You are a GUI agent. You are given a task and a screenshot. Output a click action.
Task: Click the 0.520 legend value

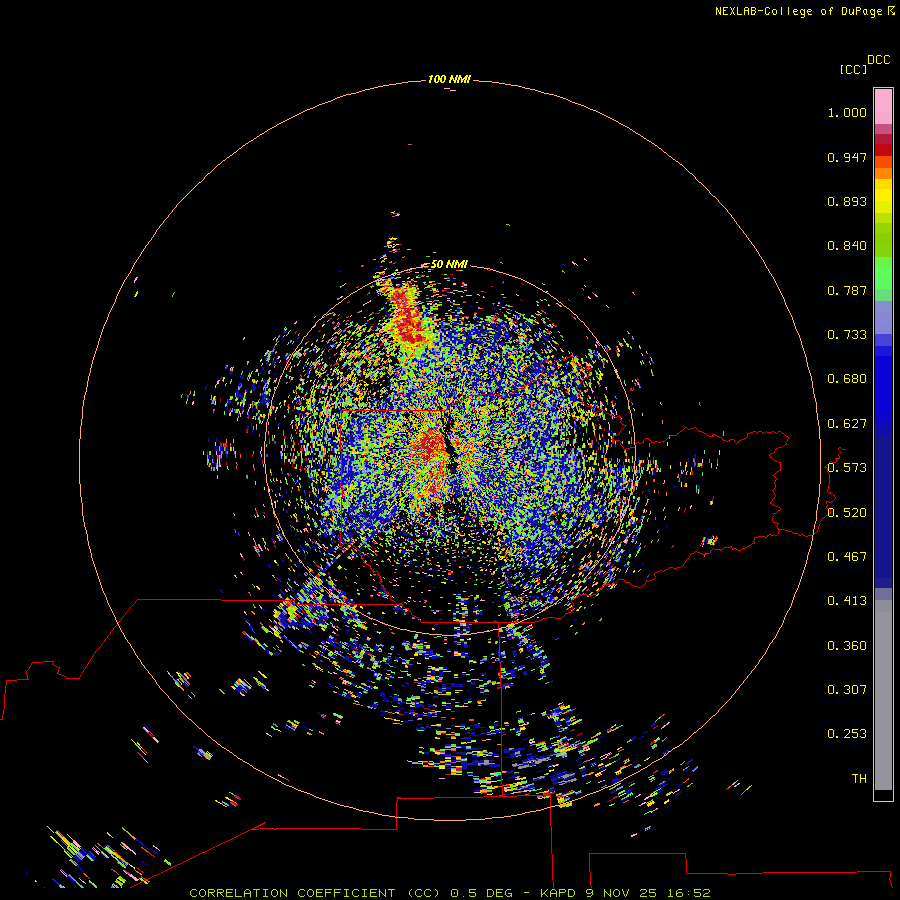(x=847, y=513)
